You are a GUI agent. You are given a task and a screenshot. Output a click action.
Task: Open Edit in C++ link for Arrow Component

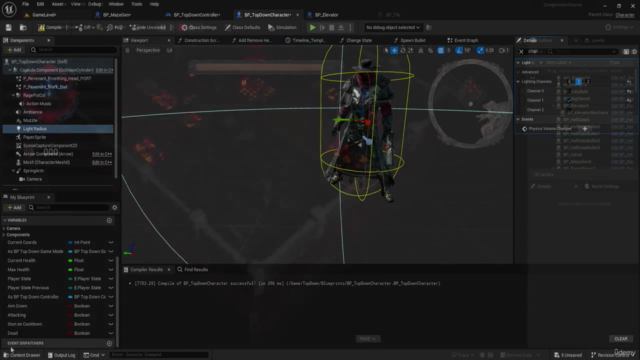point(102,154)
